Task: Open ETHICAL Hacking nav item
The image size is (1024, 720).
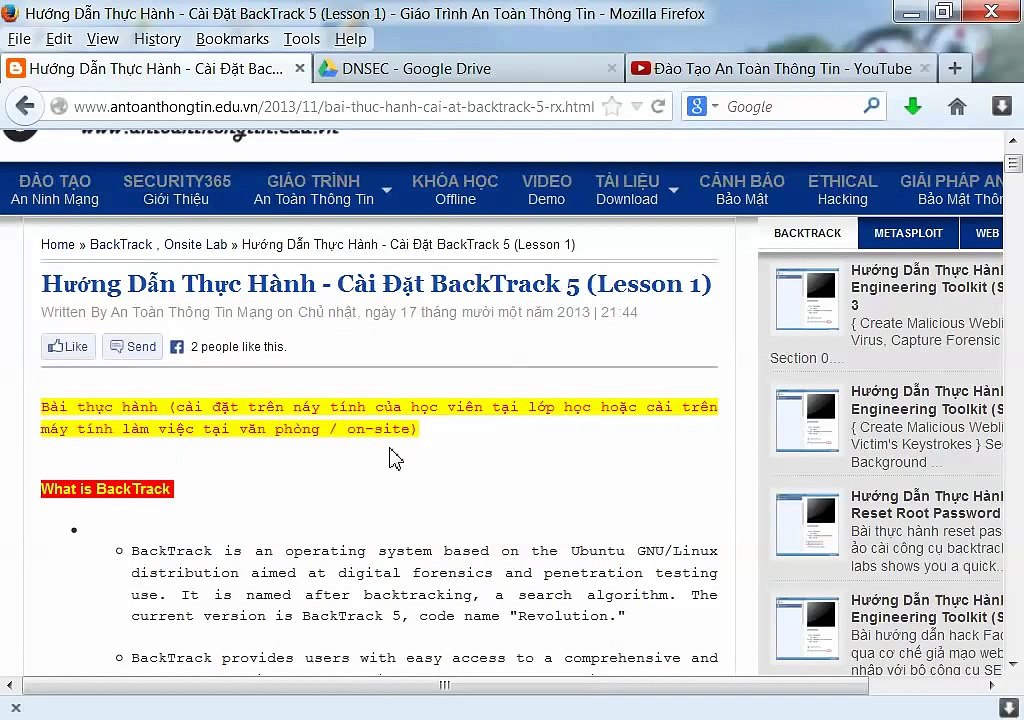Action: pyautogui.click(x=842, y=189)
